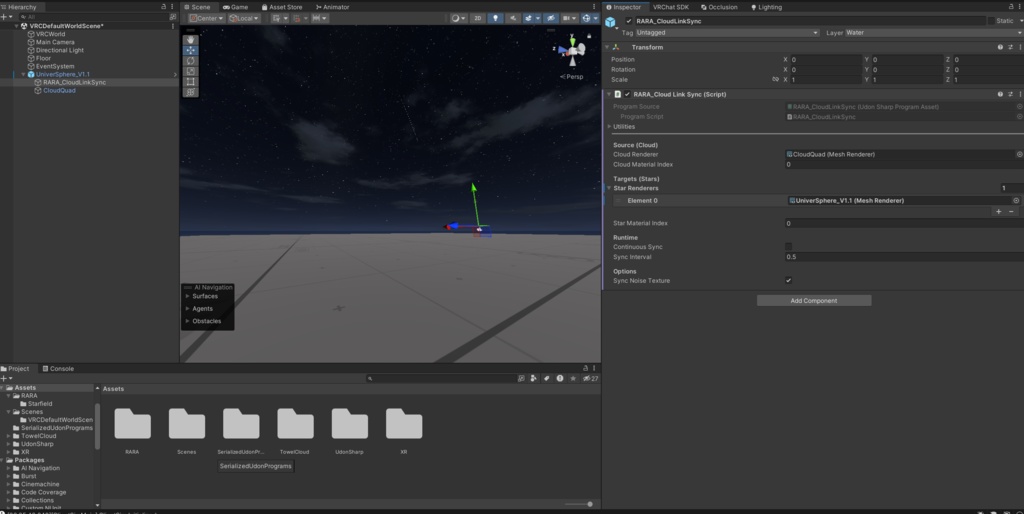The image size is (1024, 514).
Task: Collapse the Transform component
Action: tap(607, 47)
